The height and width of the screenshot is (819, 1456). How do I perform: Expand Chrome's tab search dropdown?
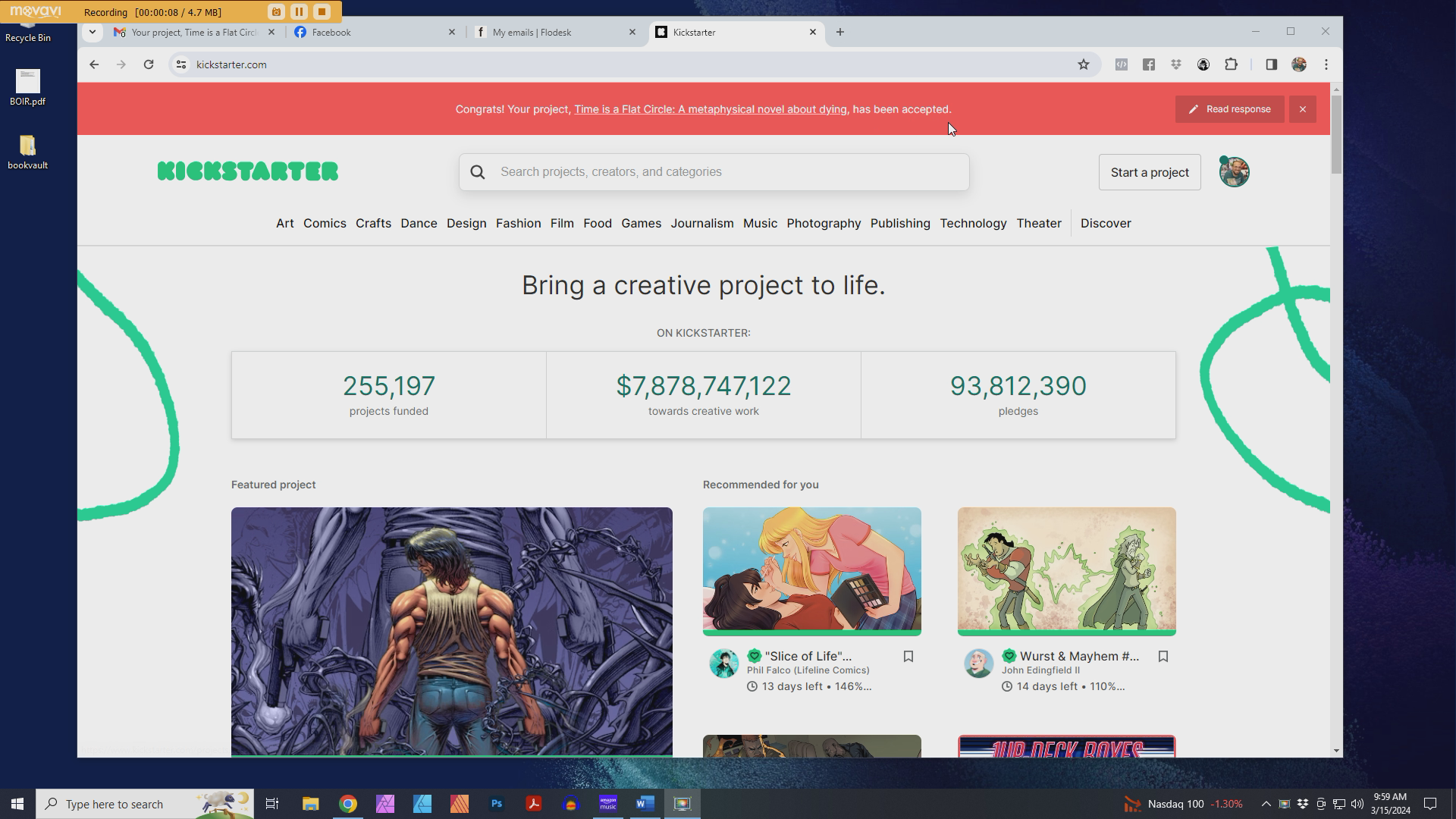(92, 32)
